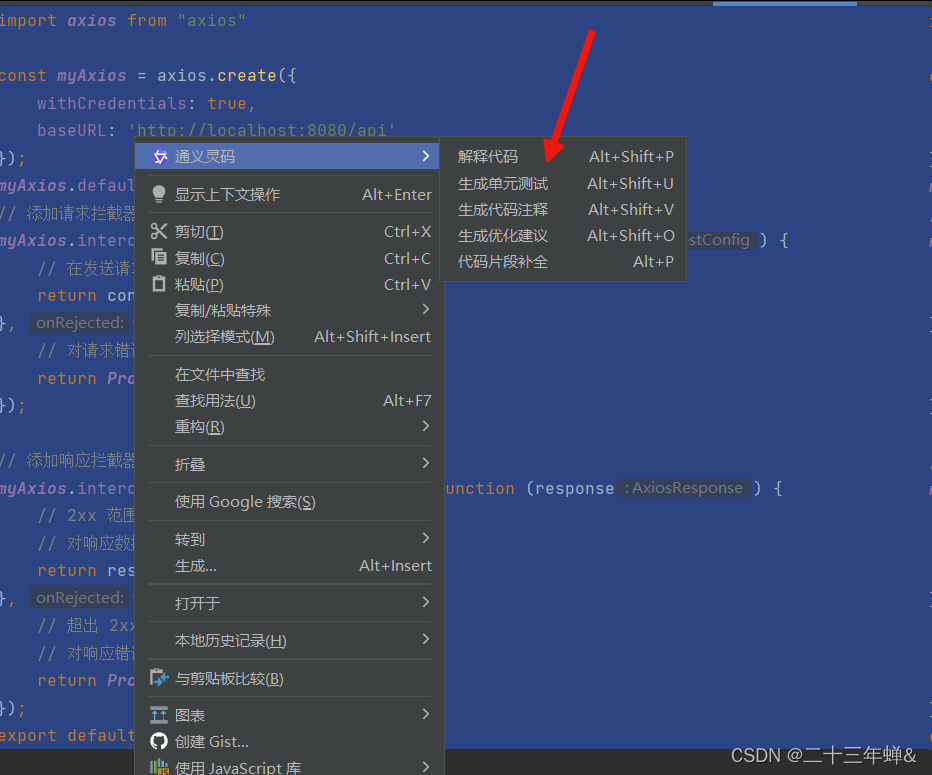
Task: Expand arrow next to 本地历史记录(H)
Action: pyautogui.click(x=426, y=639)
